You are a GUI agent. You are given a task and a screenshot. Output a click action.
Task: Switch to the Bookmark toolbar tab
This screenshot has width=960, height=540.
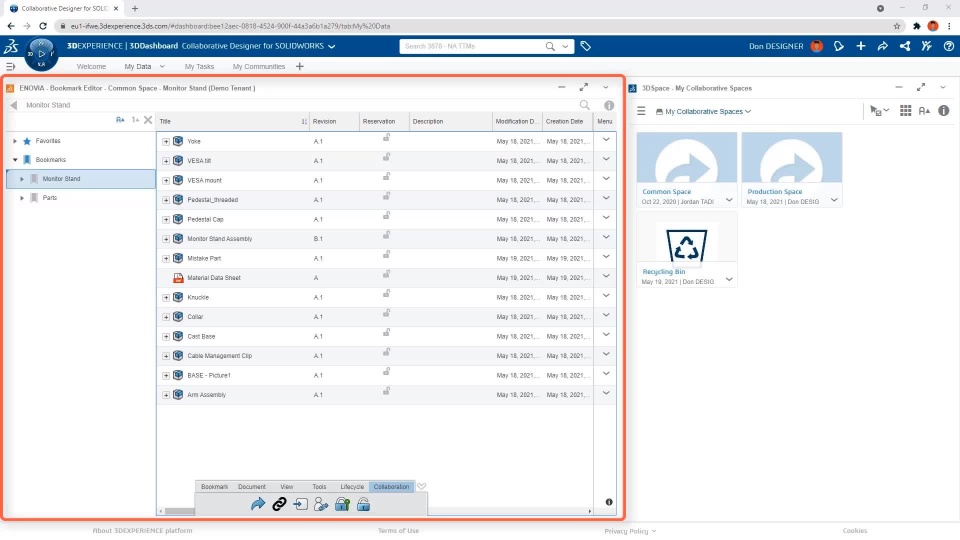click(214, 487)
